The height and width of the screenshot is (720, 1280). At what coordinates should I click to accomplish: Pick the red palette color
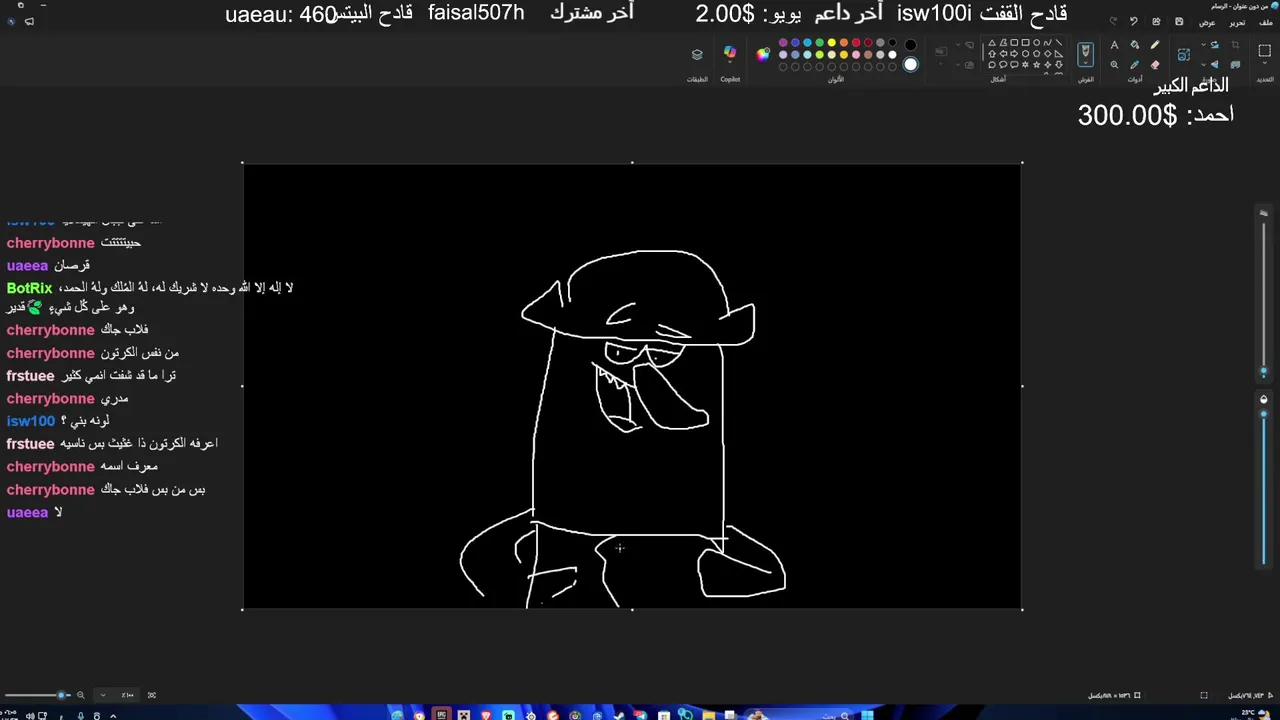click(856, 42)
